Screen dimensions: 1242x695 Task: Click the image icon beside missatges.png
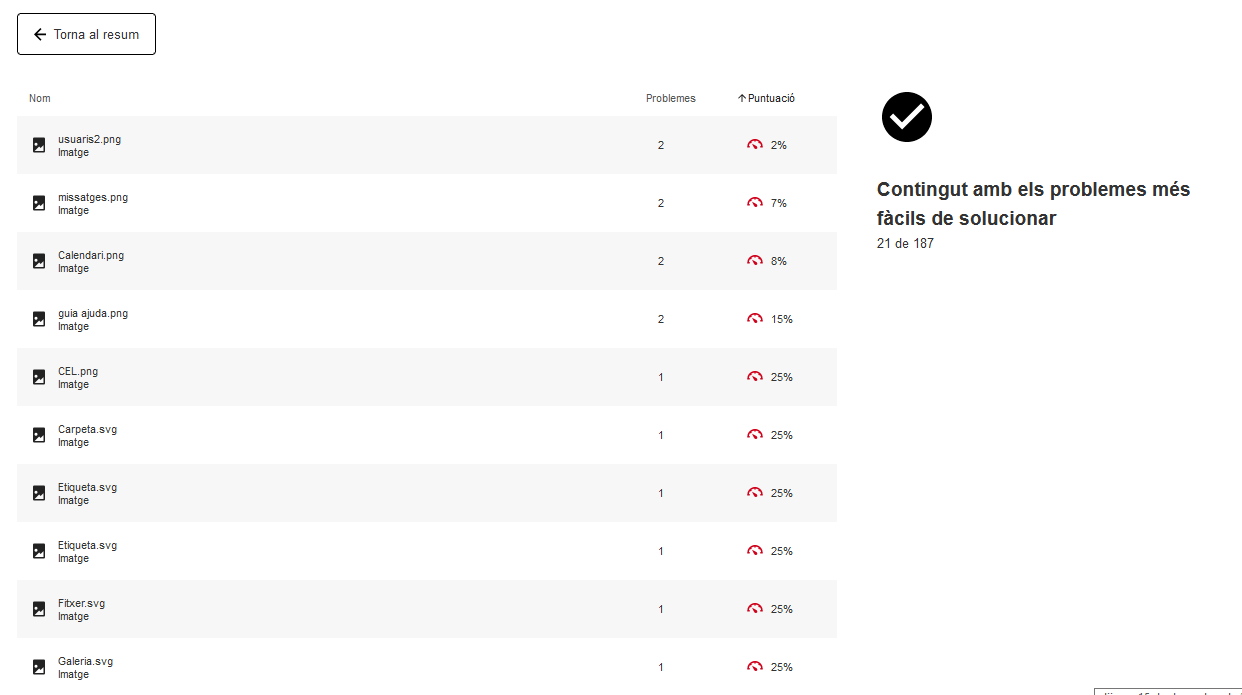click(39, 203)
